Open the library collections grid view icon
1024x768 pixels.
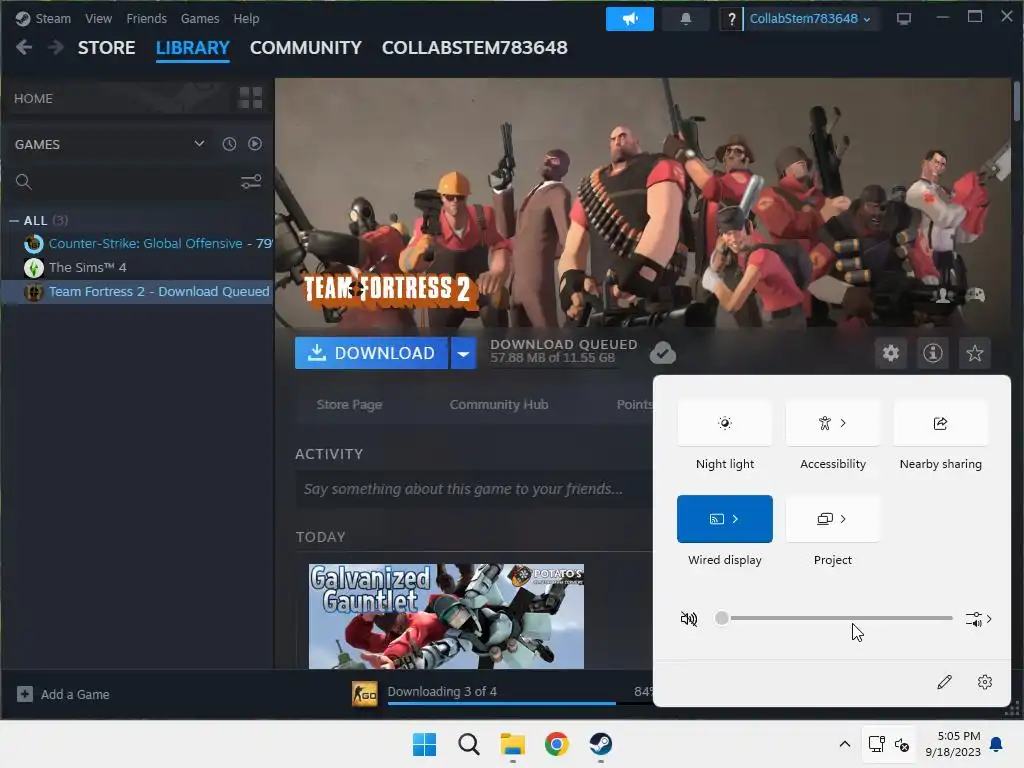pos(251,98)
